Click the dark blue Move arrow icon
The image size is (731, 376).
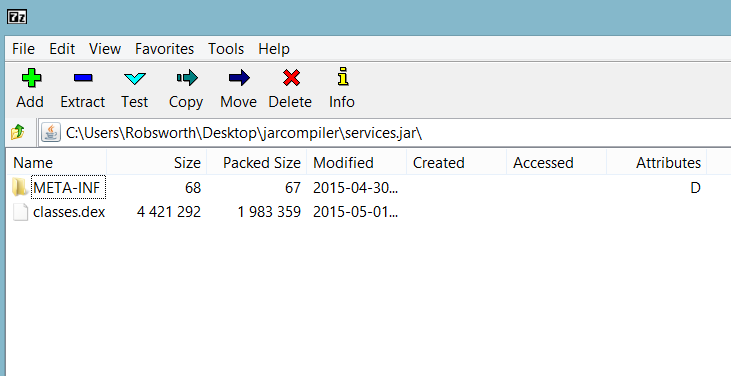click(x=239, y=78)
